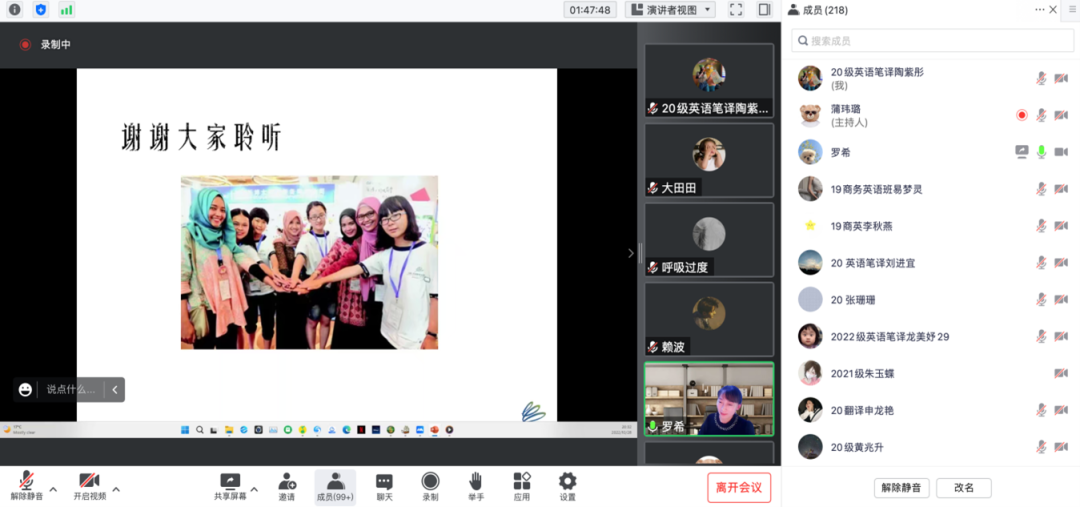The image size is (1080, 507).
Task: Expand audio options arrow beside 解除静音
Action: (53, 489)
